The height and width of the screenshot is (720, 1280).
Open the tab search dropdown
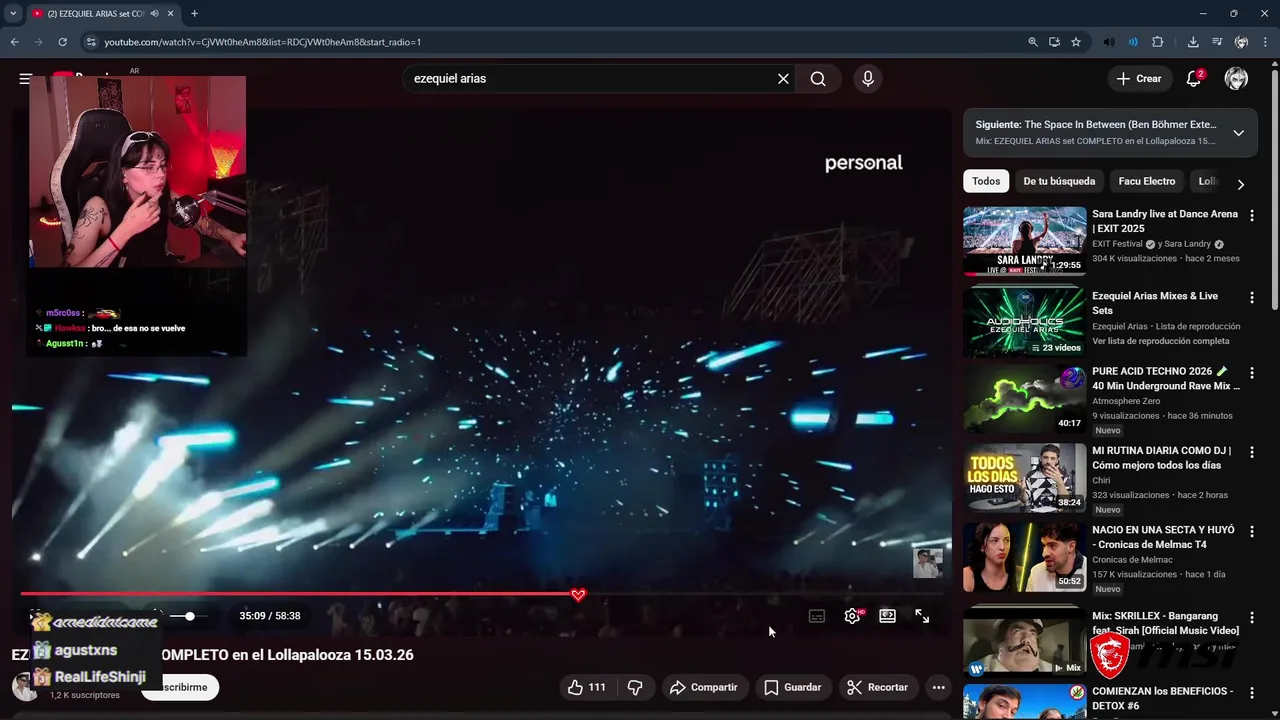(x=13, y=13)
